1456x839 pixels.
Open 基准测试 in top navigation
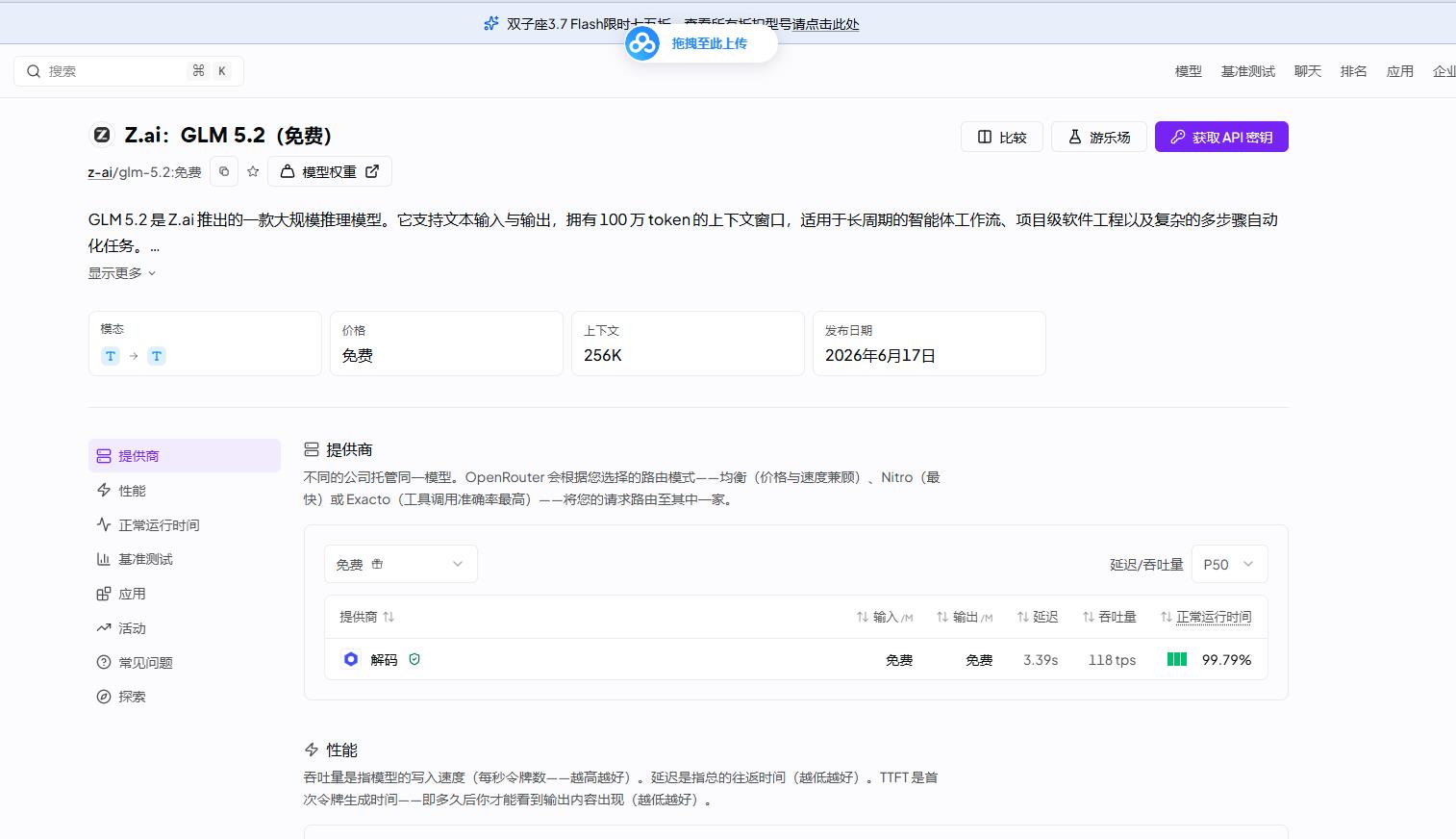coord(1248,71)
